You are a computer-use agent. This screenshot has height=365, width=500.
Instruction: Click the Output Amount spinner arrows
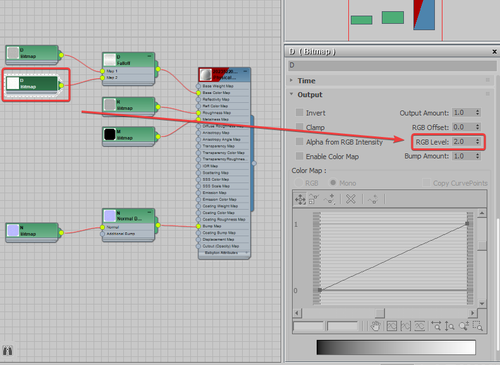click(478, 113)
